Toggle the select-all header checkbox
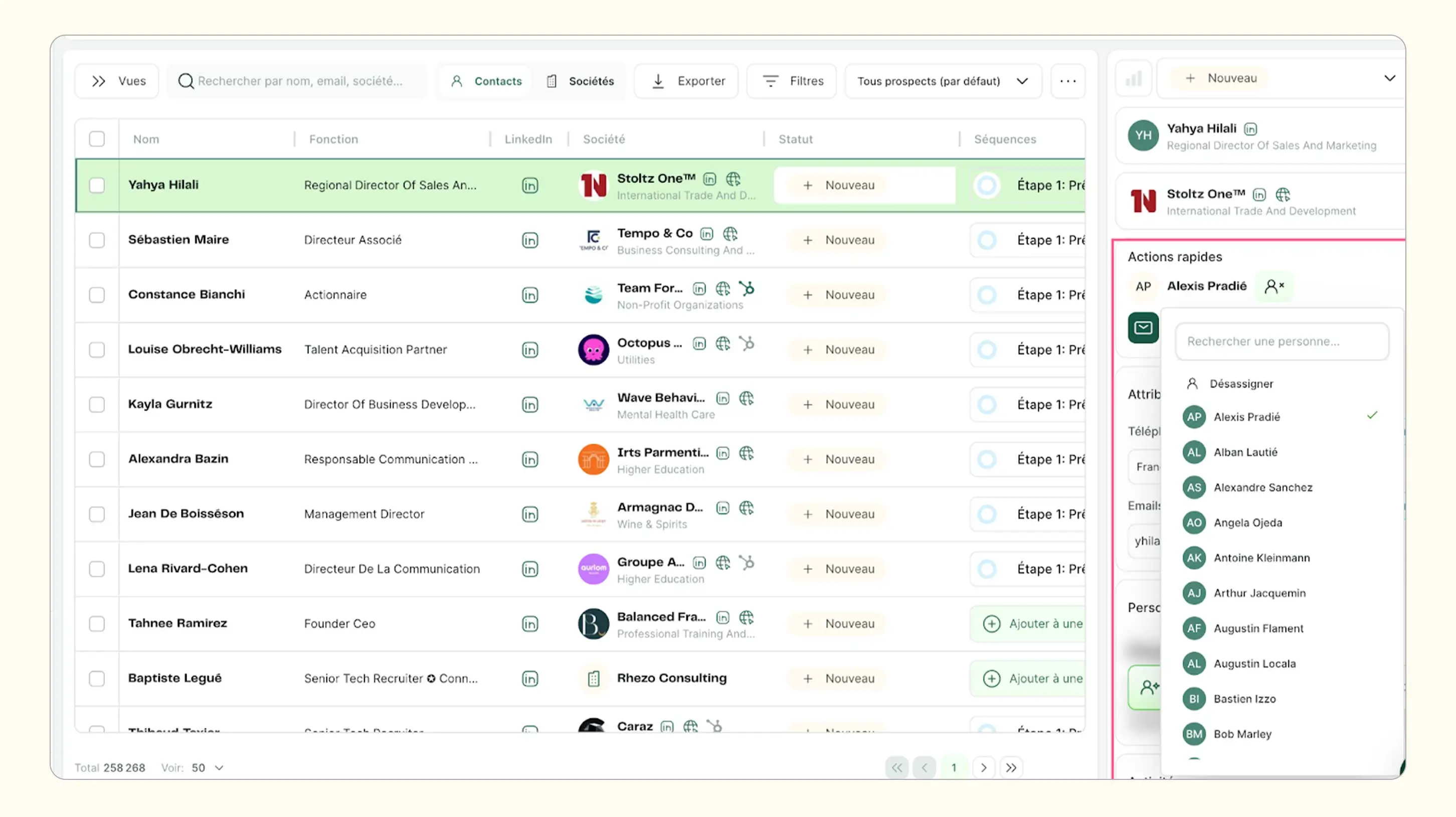The image size is (1456, 817). pos(97,139)
